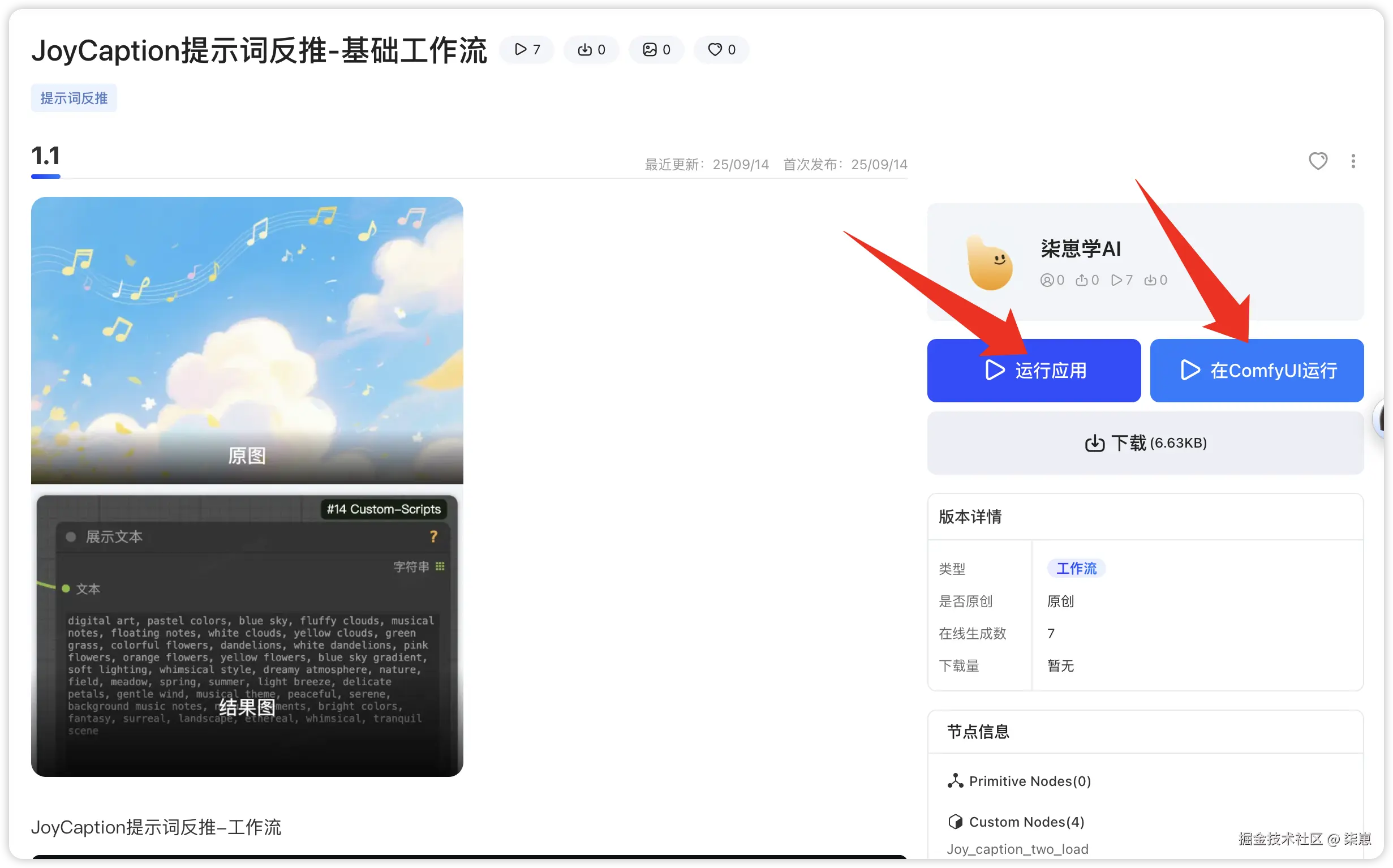
Task: Click the 工作流 type badge
Action: pyautogui.click(x=1076, y=568)
